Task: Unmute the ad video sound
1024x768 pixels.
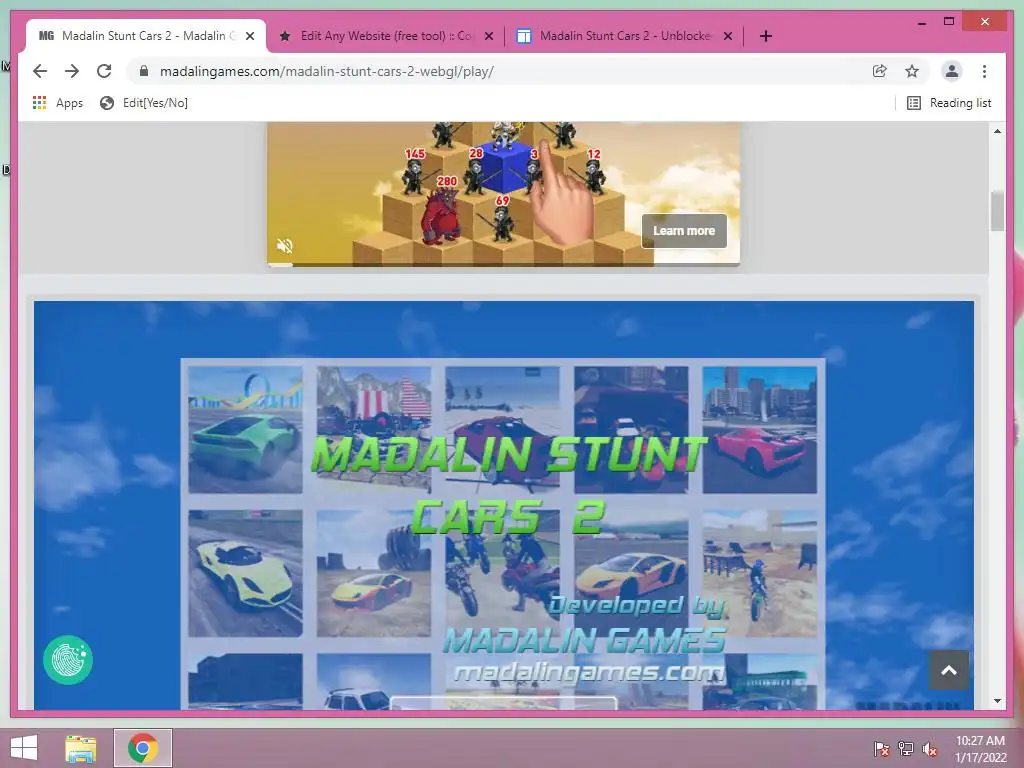Action: click(285, 246)
